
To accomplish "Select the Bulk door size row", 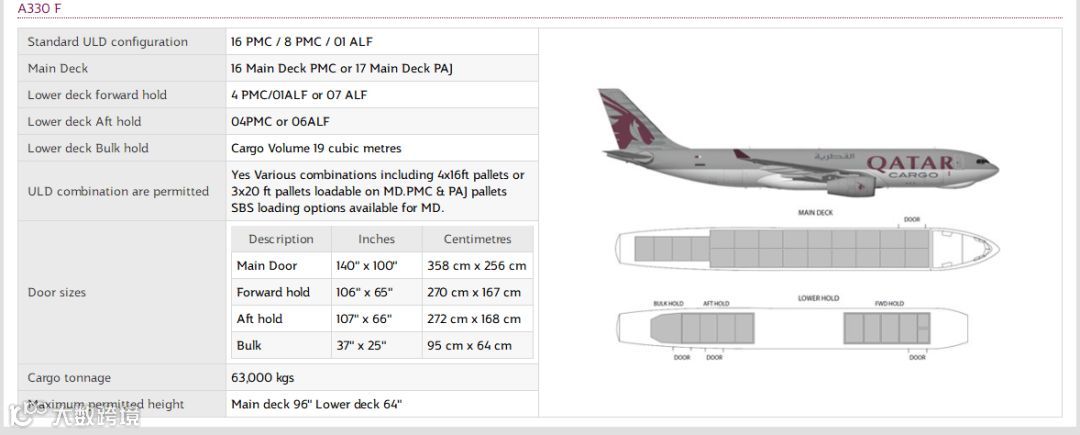I will pyautogui.click(x=382, y=346).
